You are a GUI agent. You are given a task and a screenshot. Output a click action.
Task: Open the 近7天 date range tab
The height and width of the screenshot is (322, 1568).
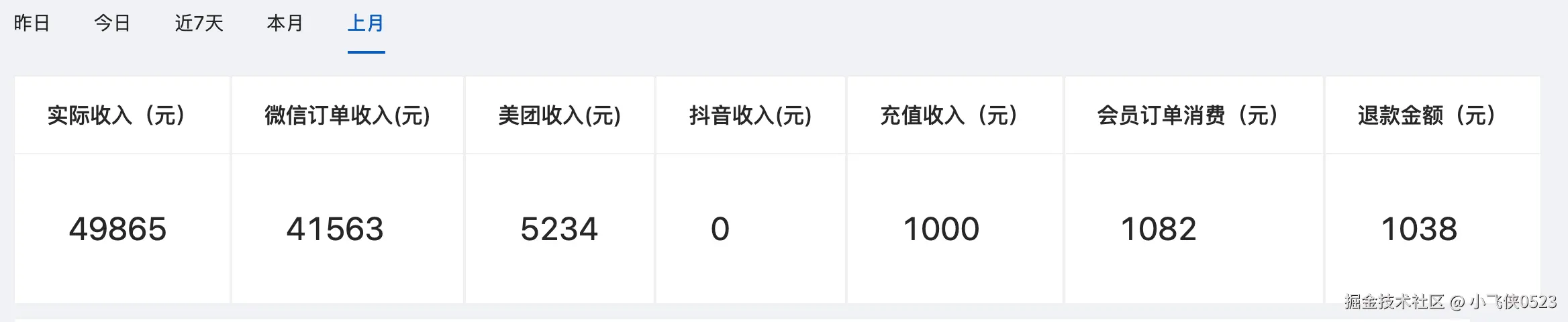pos(199,23)
